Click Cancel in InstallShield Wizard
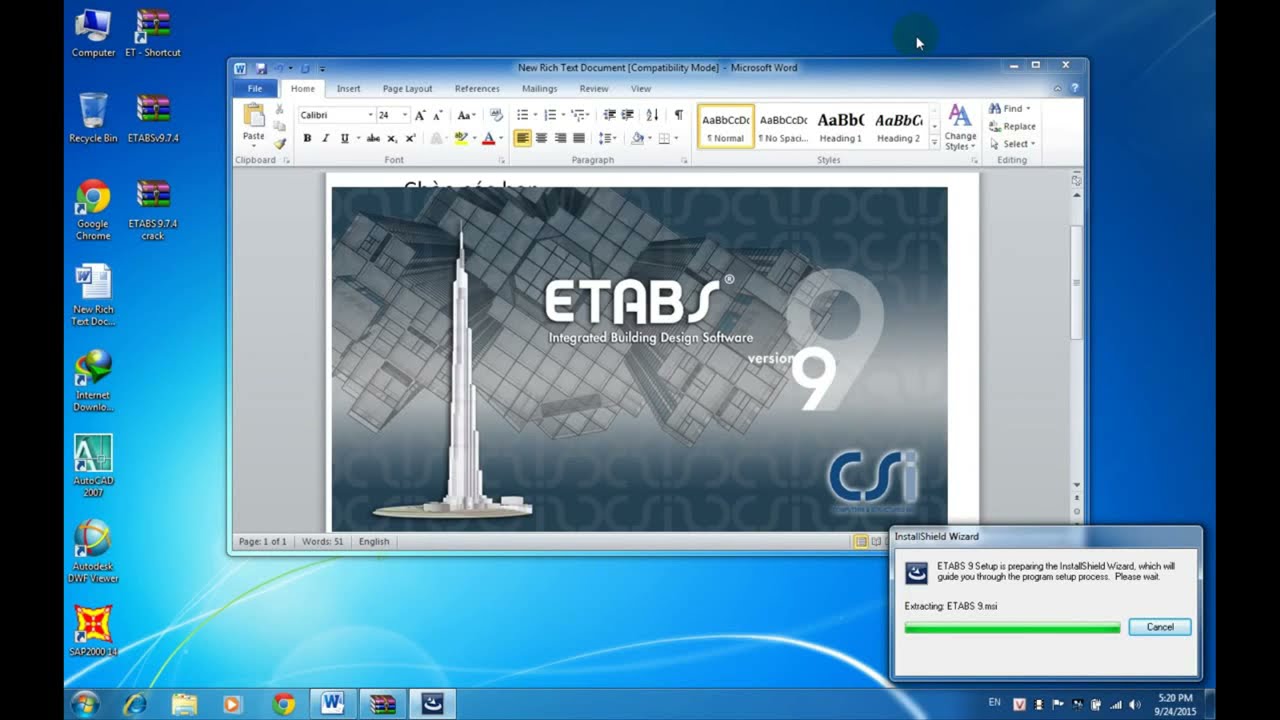This screenshot has height=720, width=1280. 1160,627
